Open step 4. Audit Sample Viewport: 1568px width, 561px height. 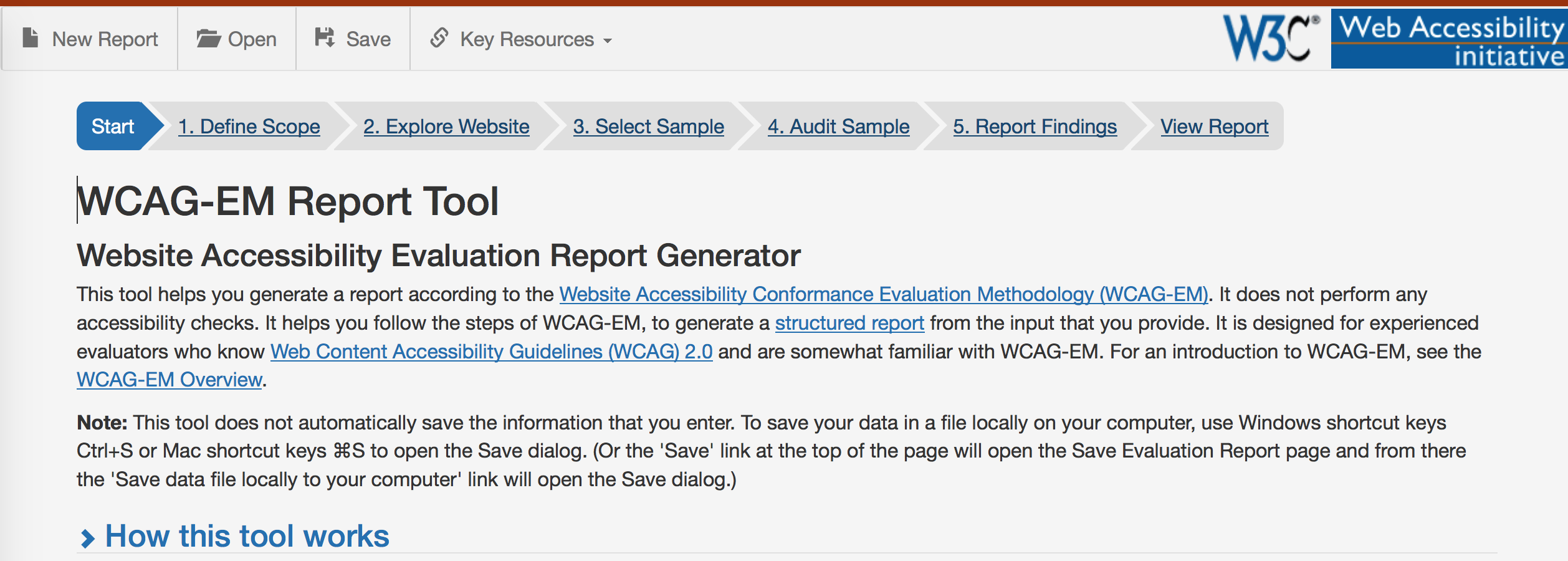point(838,127)
